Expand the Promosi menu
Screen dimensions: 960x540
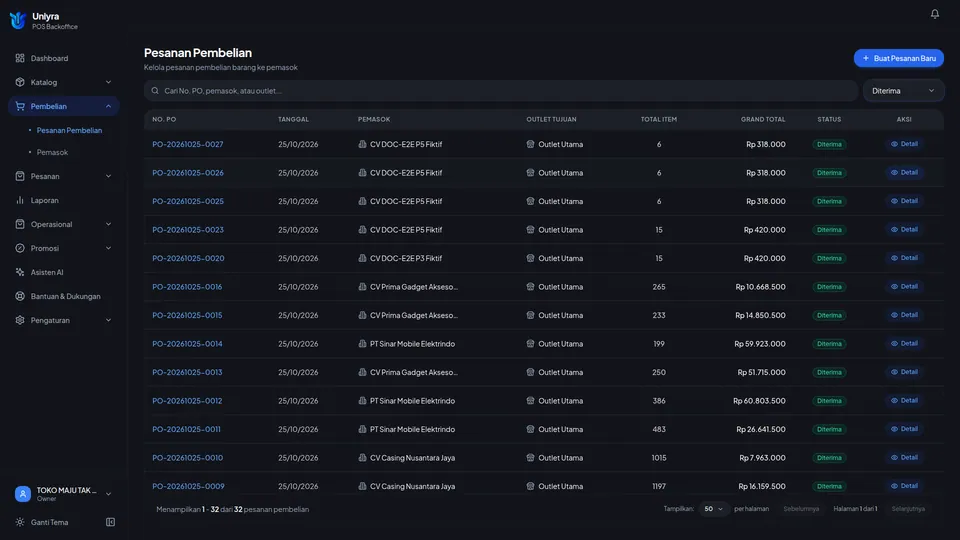tap(63, 248)
